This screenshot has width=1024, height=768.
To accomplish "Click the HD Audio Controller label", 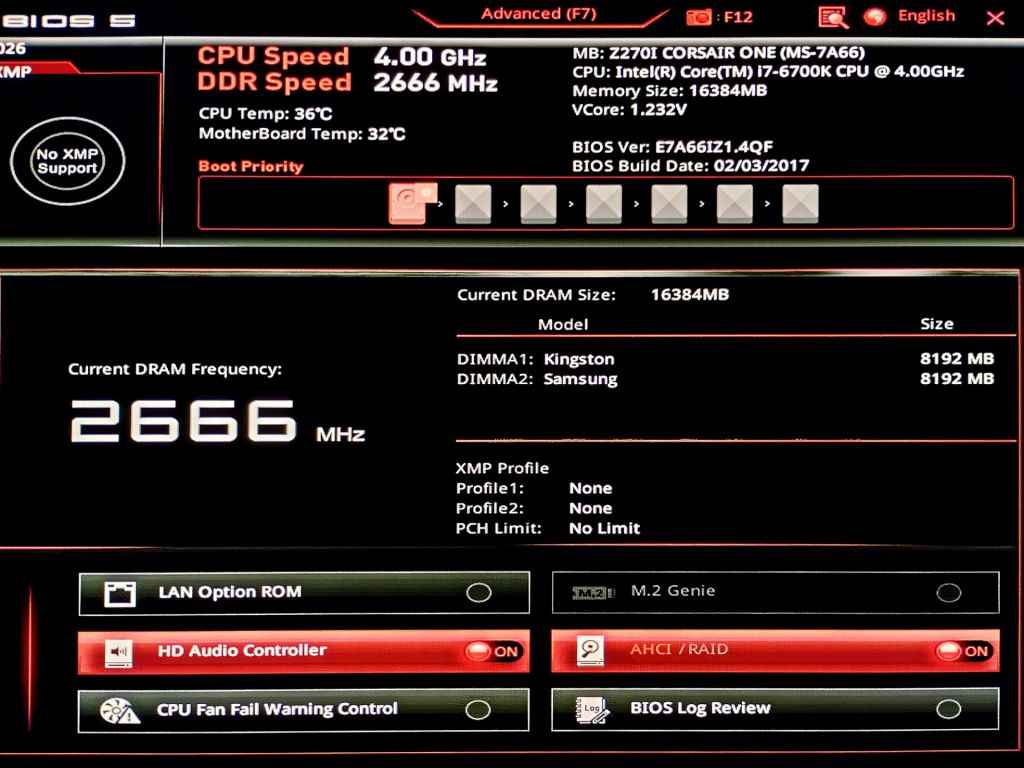I will (242, 650).
